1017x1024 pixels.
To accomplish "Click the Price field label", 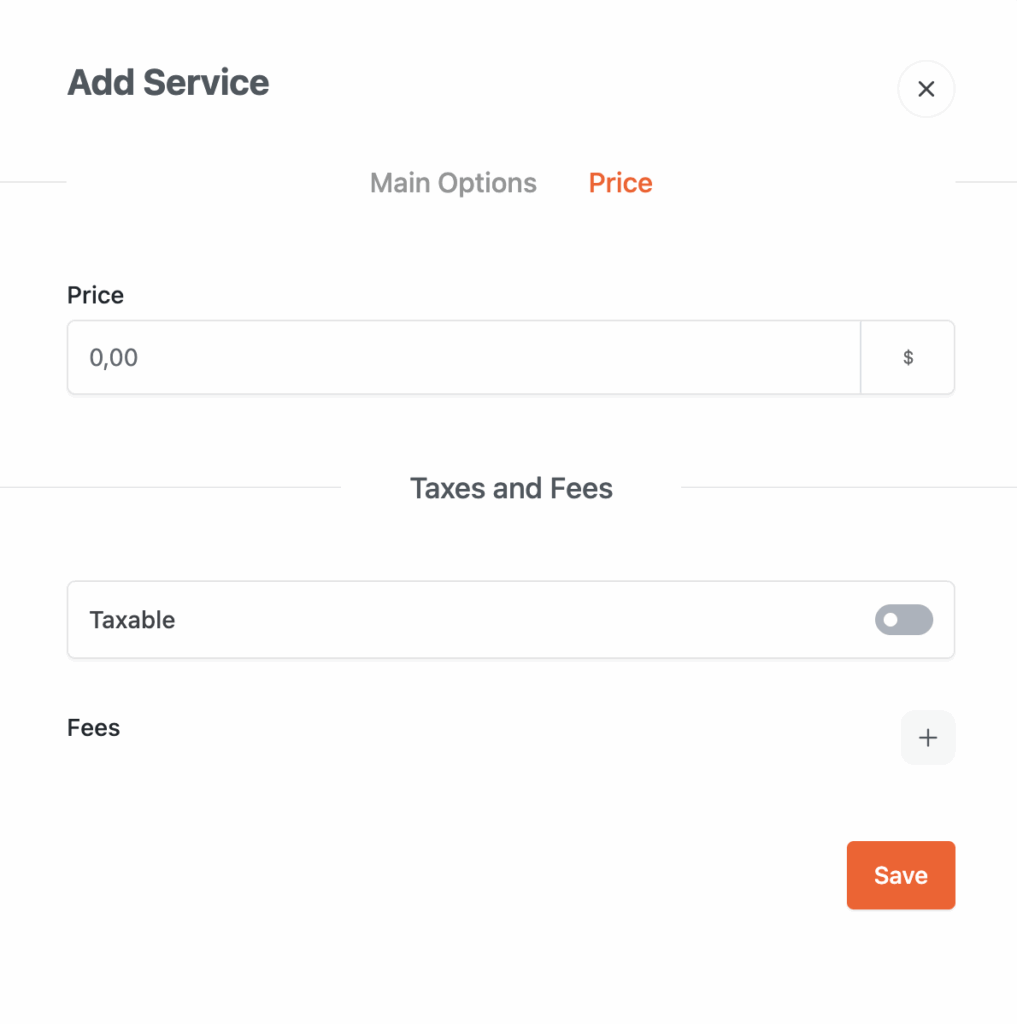I will tap(96, 295).
